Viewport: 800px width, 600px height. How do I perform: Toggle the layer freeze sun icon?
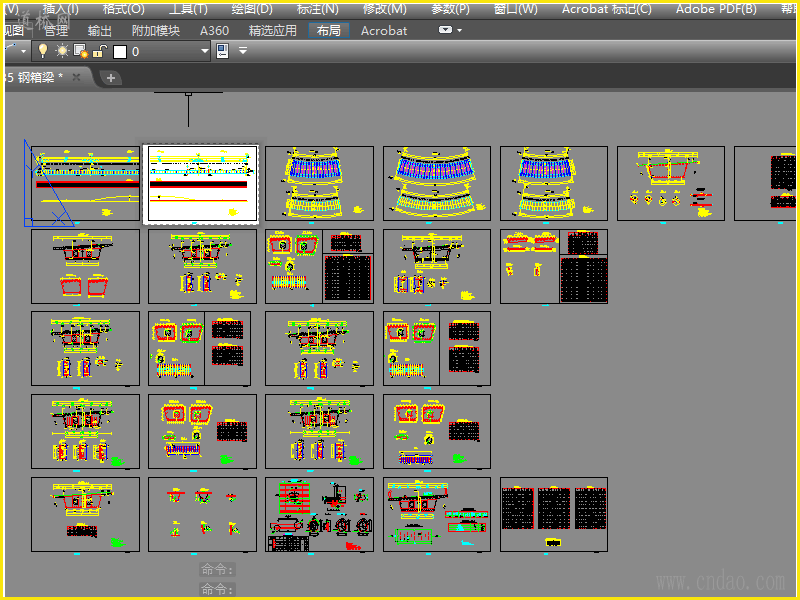click(62, 51)
